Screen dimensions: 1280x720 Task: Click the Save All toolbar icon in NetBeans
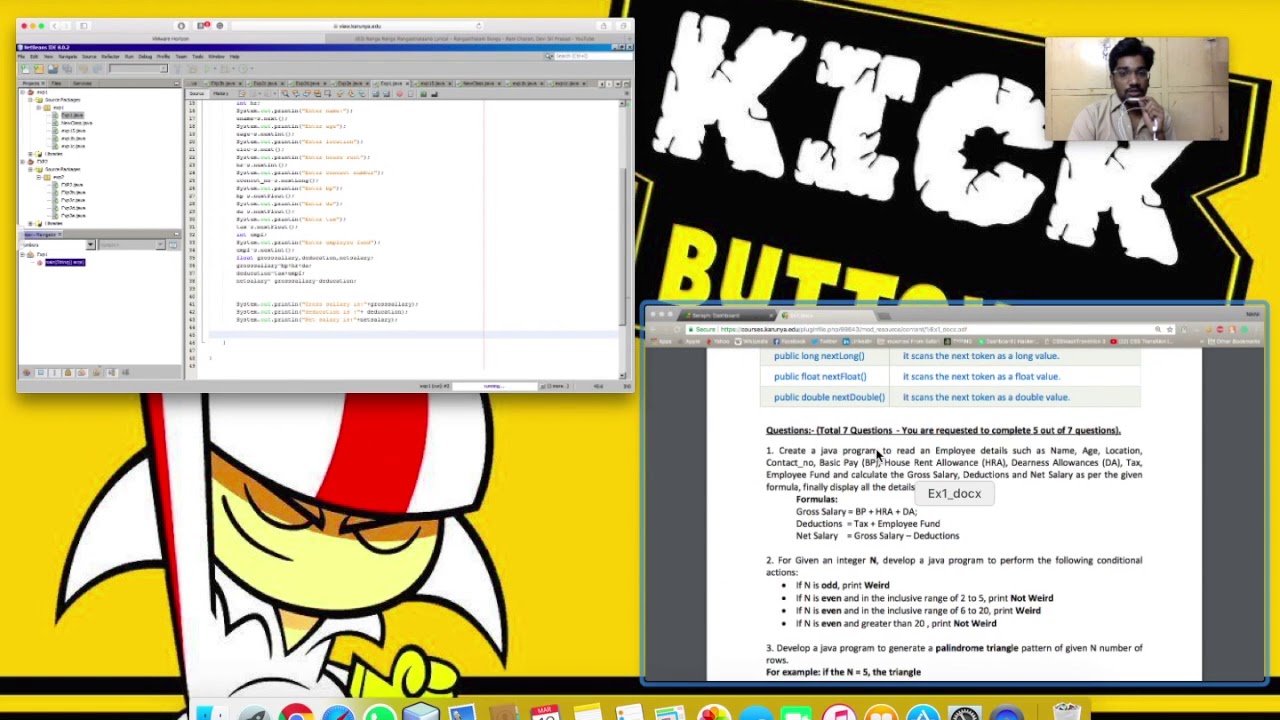(x=67, y=69)
